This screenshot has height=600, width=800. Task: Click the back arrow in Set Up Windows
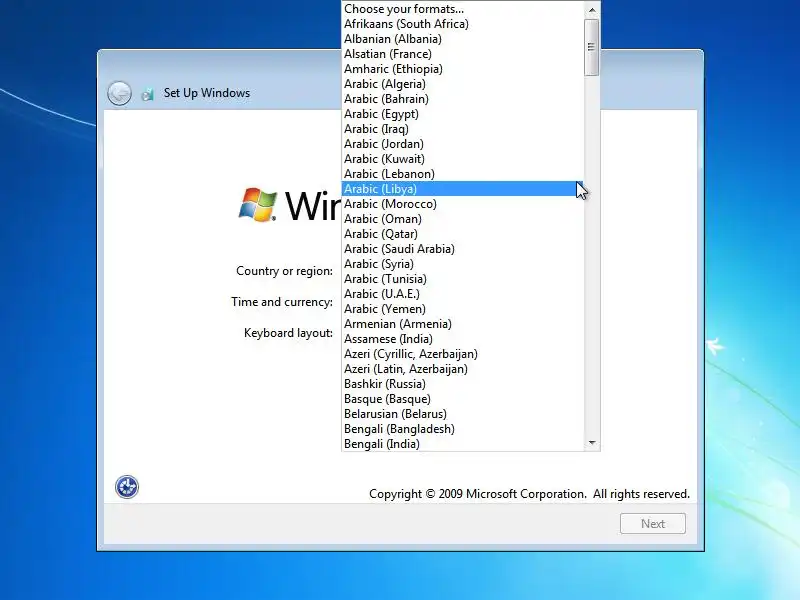pyautogui.click(x=119, y=93)
